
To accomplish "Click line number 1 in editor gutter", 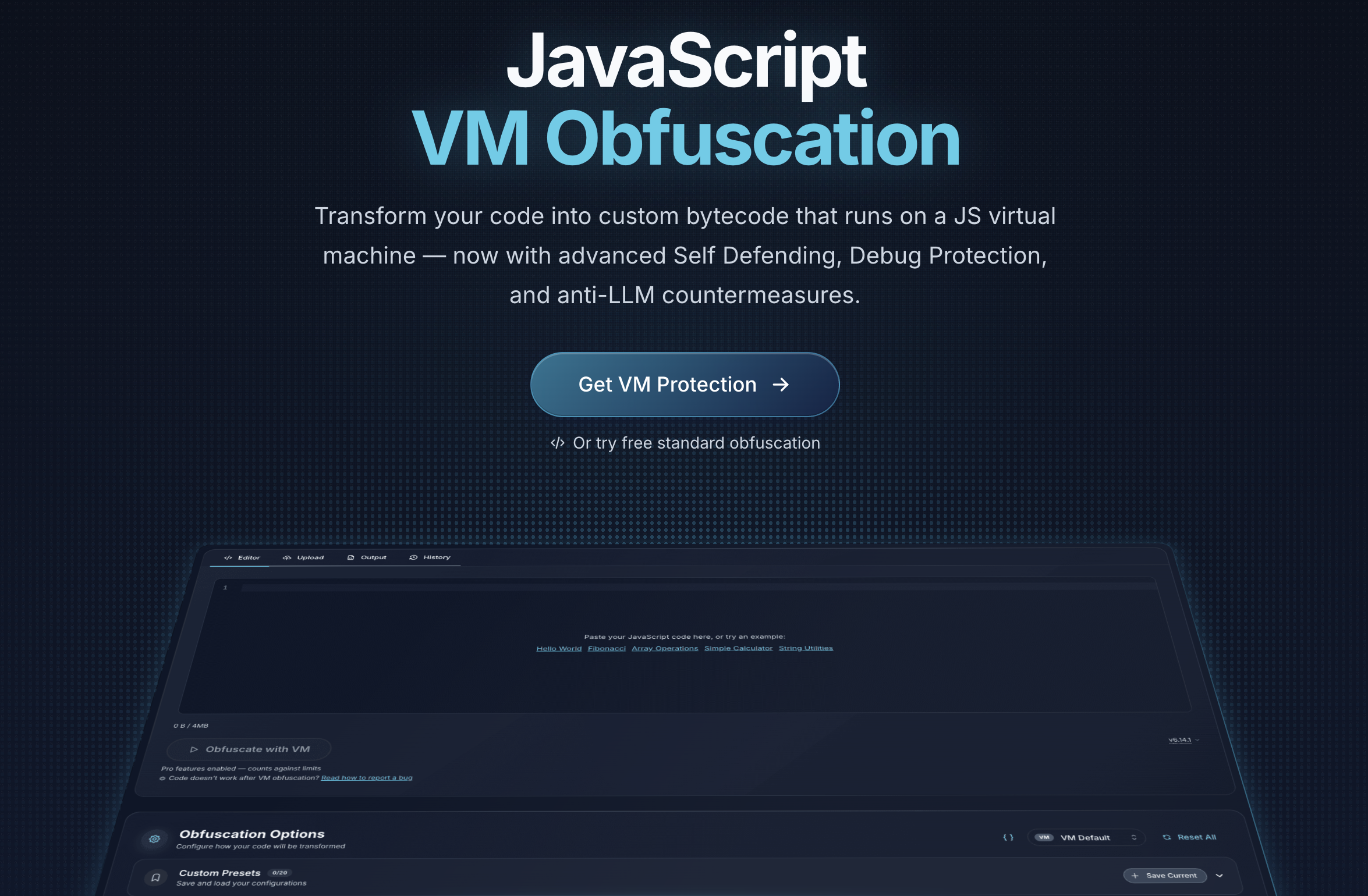I will (x=225, y=588).
